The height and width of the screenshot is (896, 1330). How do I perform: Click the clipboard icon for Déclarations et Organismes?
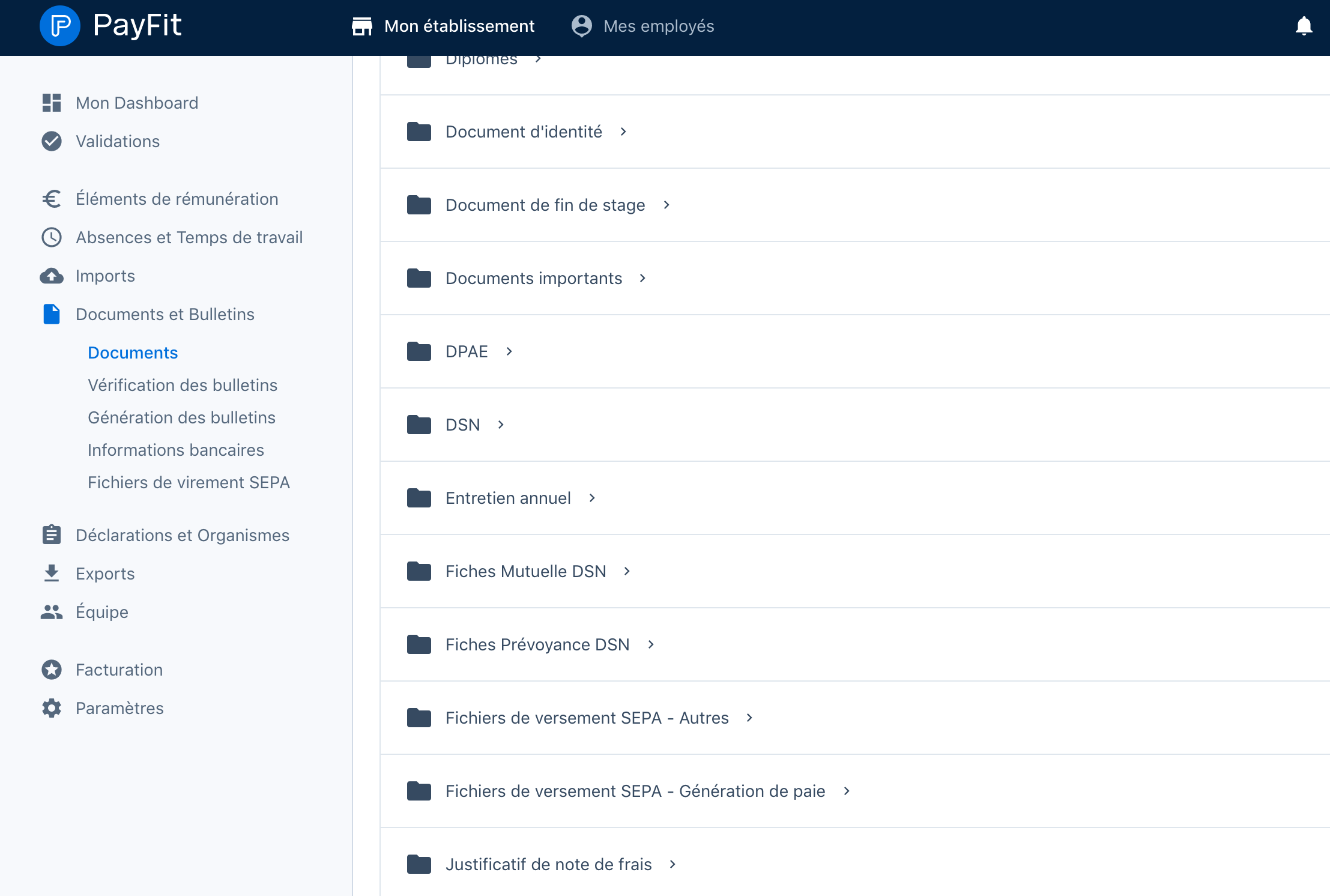coord(52,534)
